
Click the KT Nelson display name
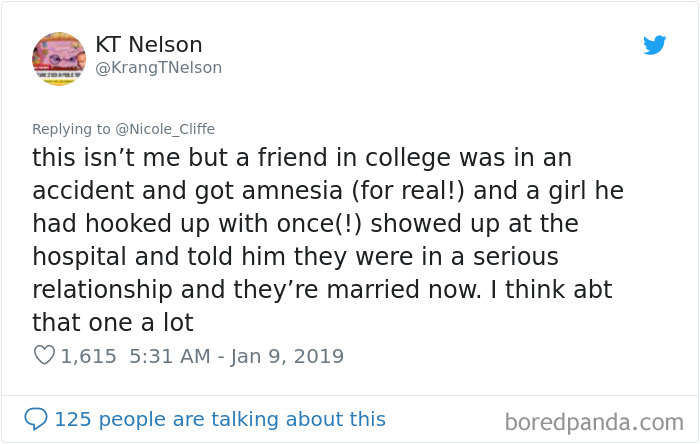click(149, 45)
